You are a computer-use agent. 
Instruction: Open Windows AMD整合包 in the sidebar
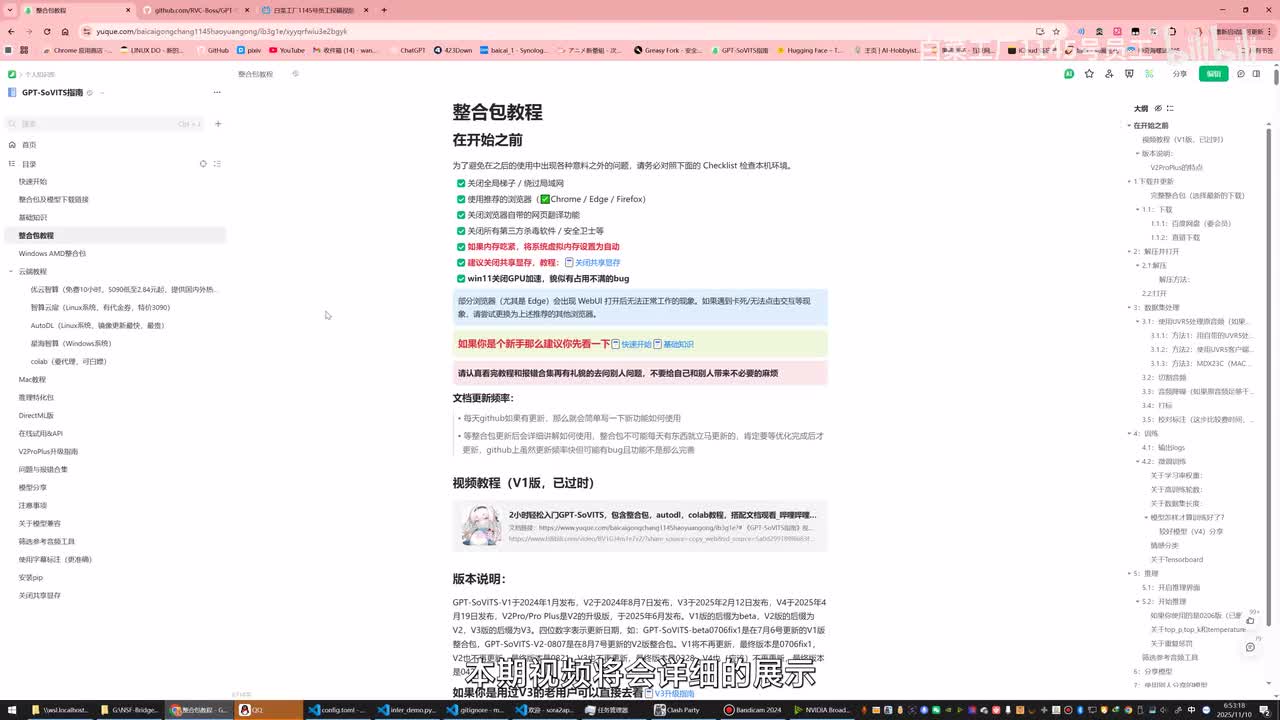click(x=52, y=253)
